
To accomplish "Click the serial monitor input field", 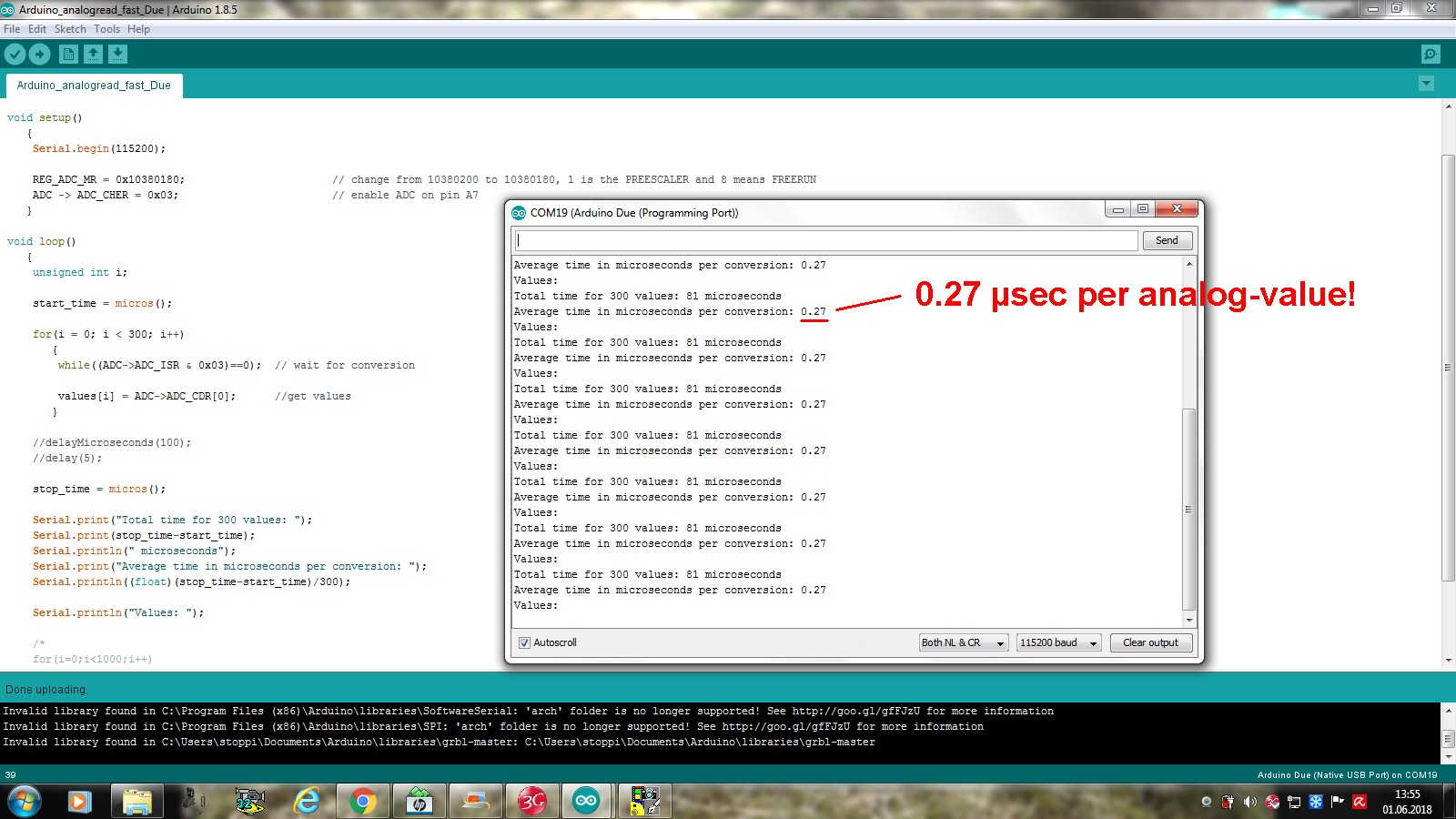I will click(x=826, y=240).
